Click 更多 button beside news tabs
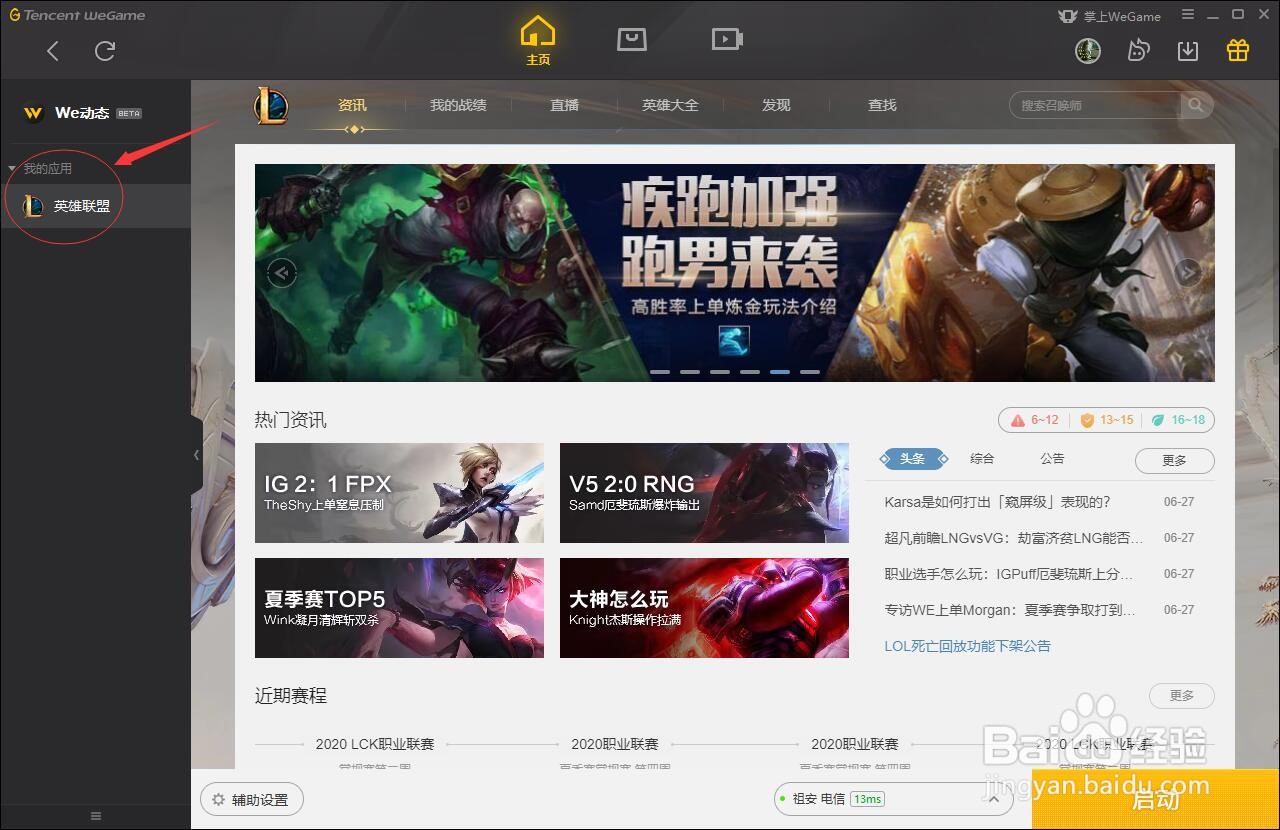 coord(1174,460)
